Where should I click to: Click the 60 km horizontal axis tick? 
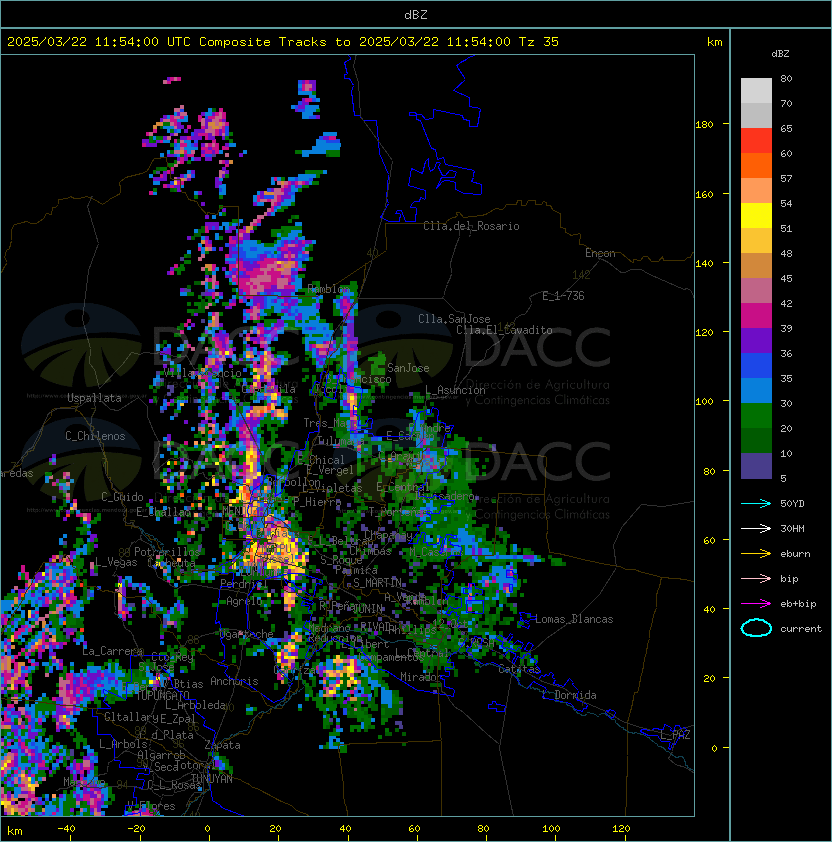coord(414,829)
